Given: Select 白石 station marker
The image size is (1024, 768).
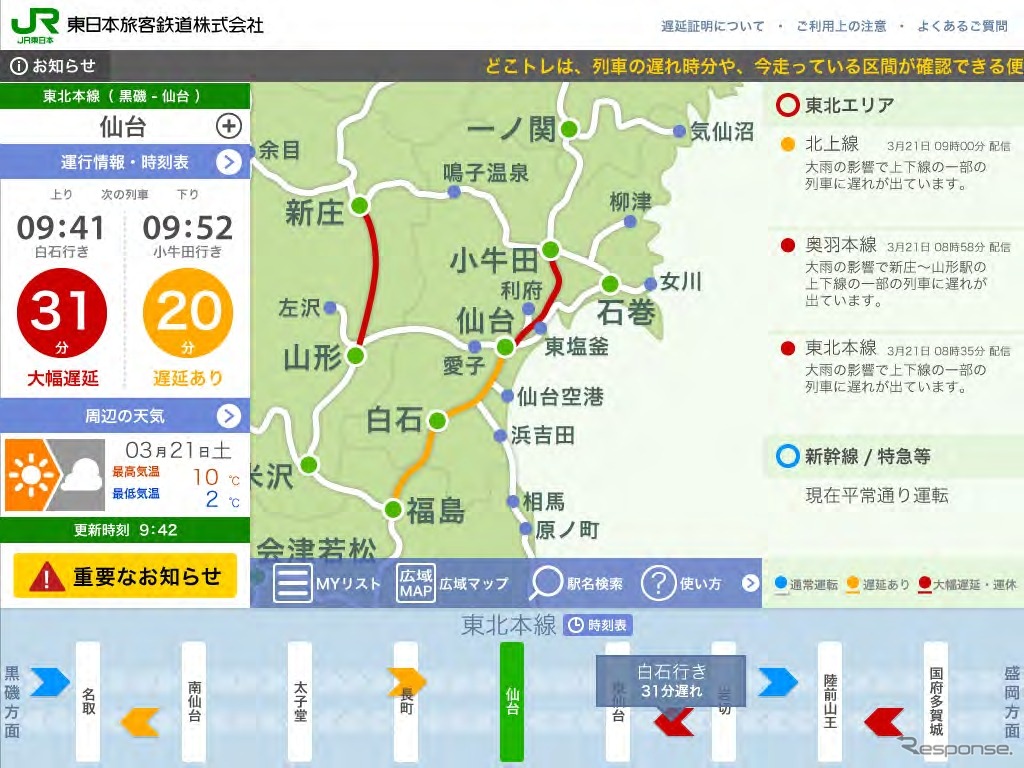Looking at the screenshot, I should click(x=438, y=421).
